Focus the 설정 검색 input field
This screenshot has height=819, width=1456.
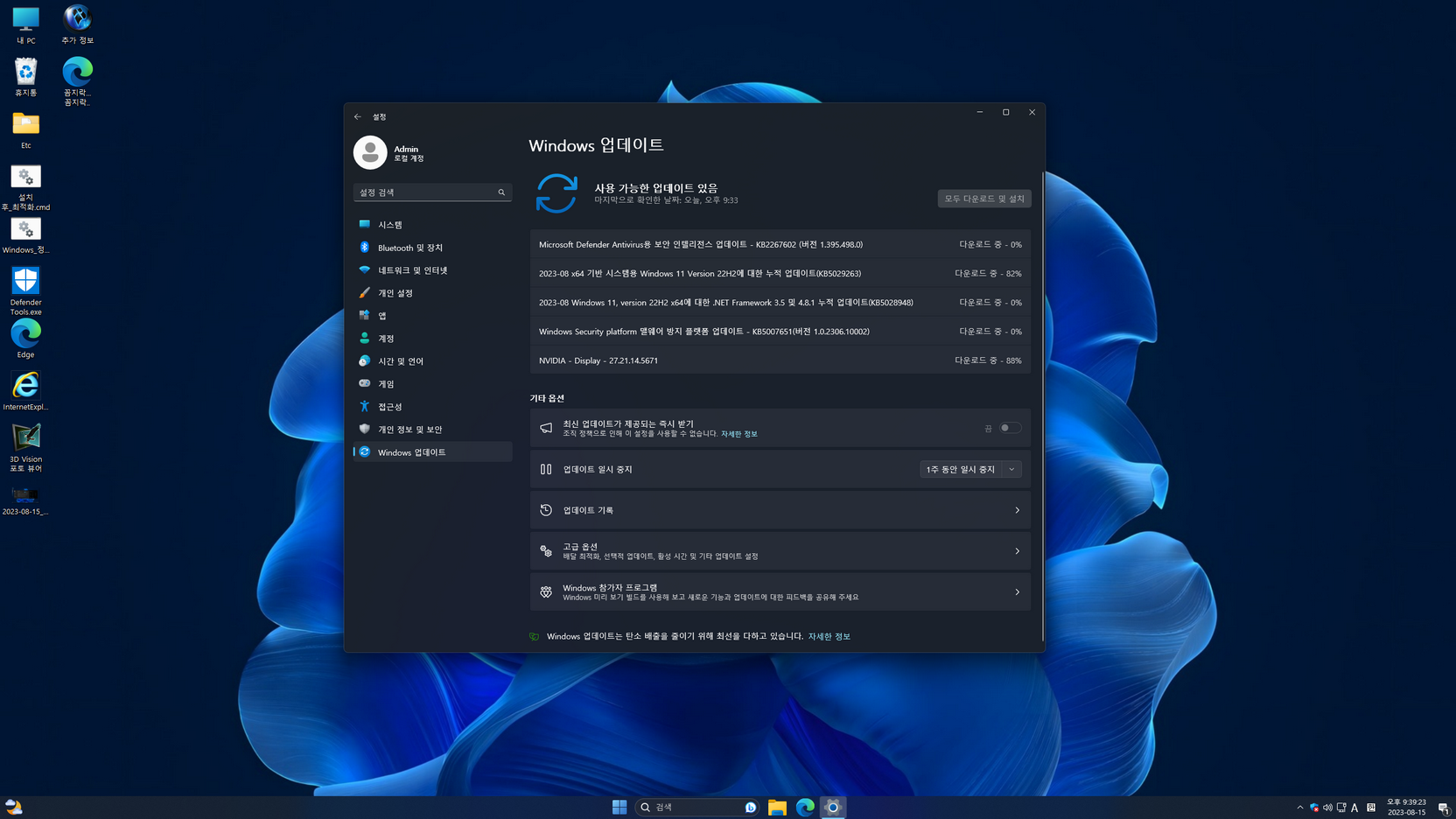click(432, 192)
